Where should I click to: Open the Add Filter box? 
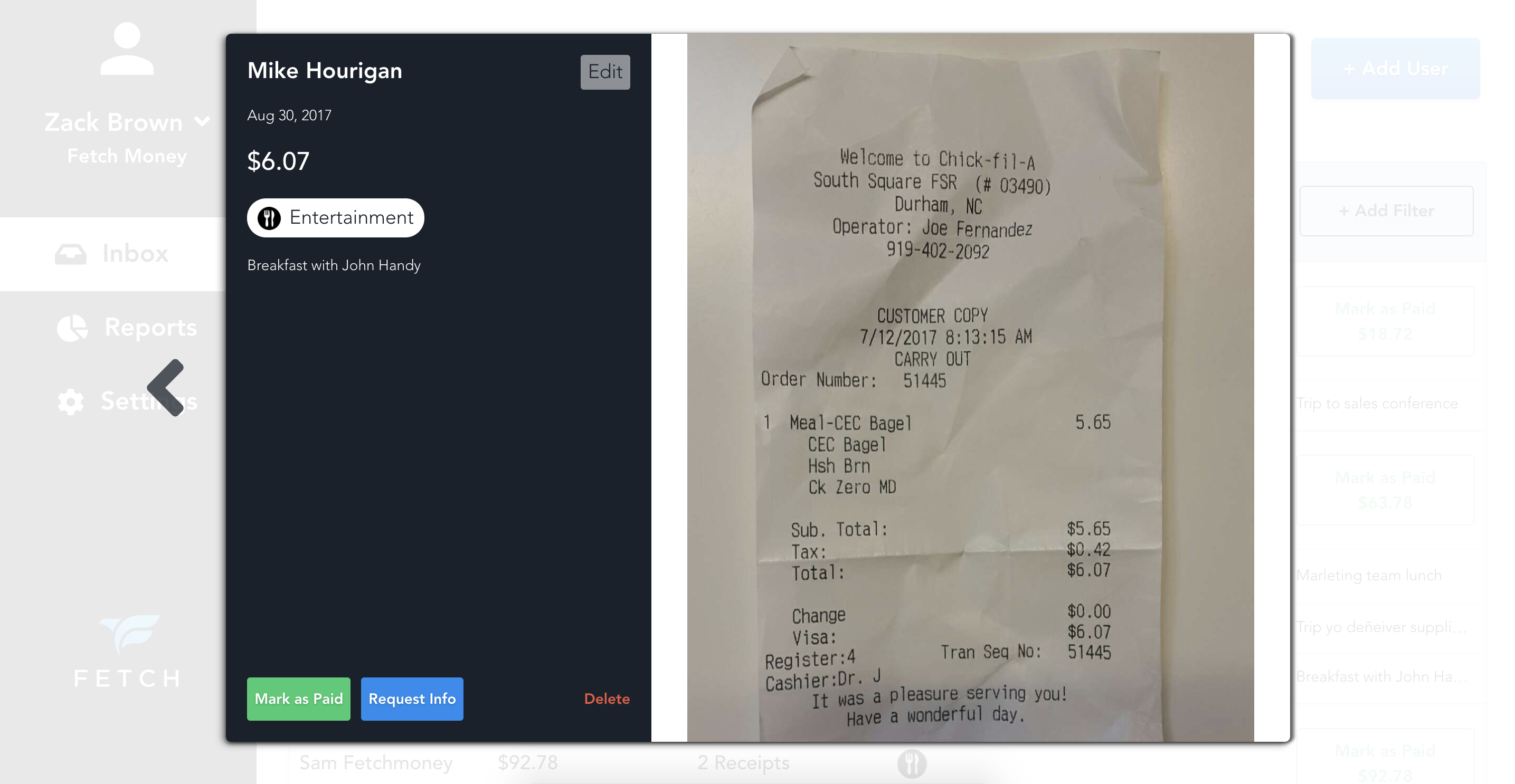(x=1386, y=211)
